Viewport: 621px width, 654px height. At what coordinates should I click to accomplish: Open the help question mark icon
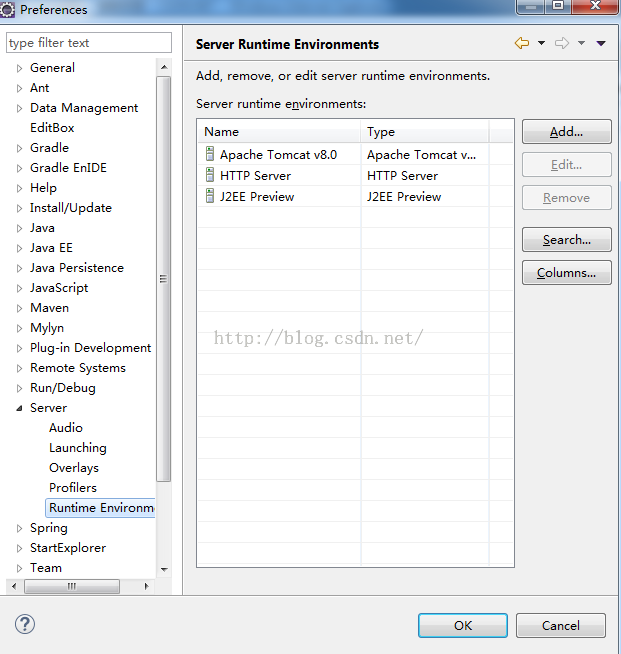coord(26,624)
